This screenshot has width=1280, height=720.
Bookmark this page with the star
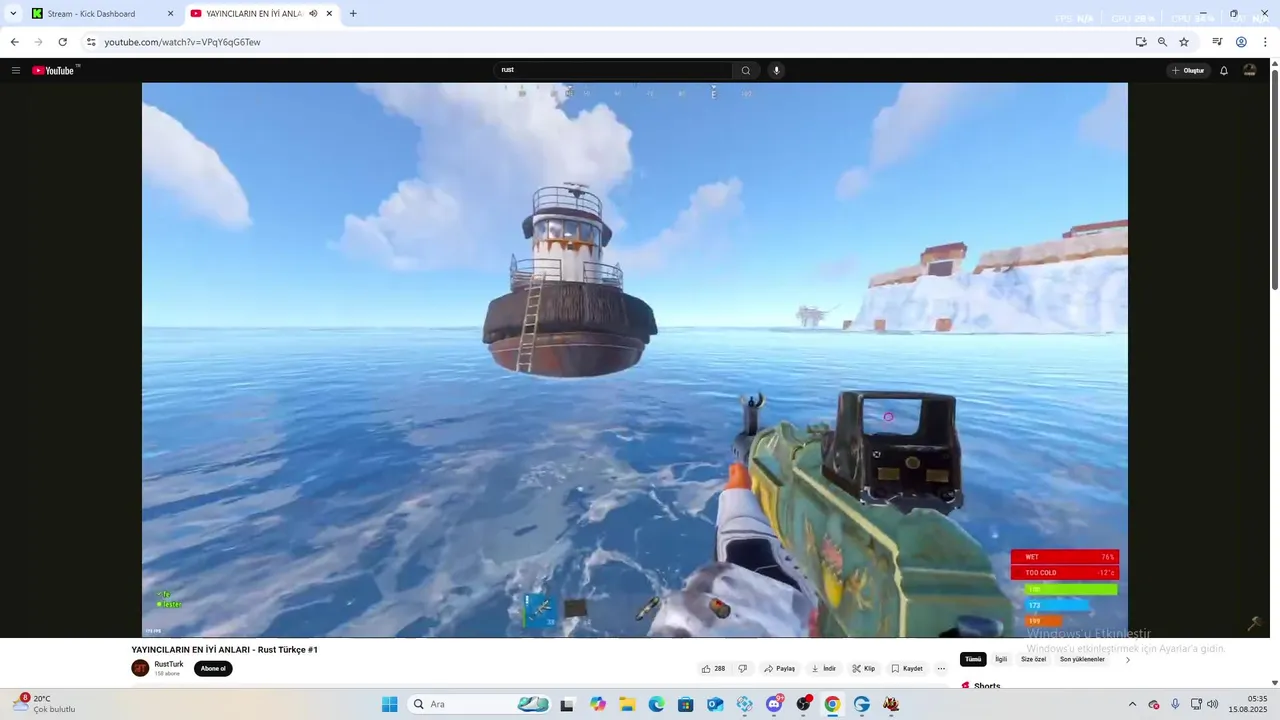coord(1184,42)
